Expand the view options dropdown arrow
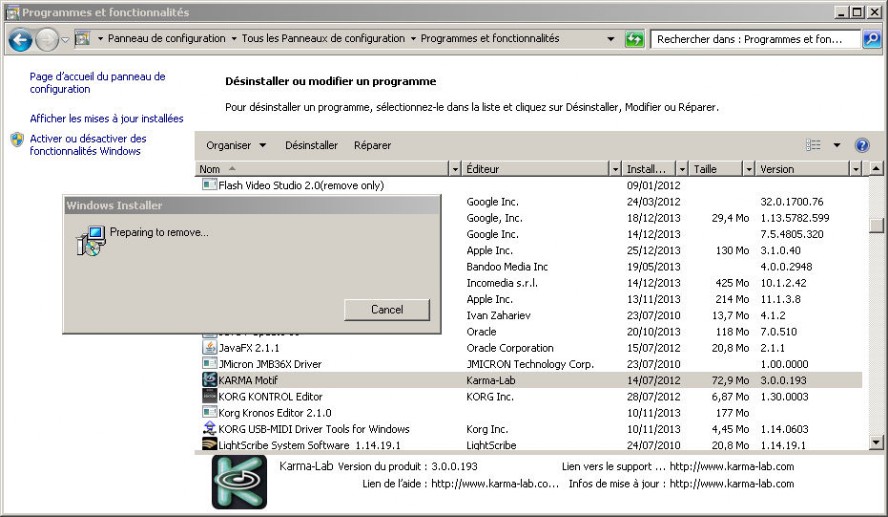 point(837,145)
